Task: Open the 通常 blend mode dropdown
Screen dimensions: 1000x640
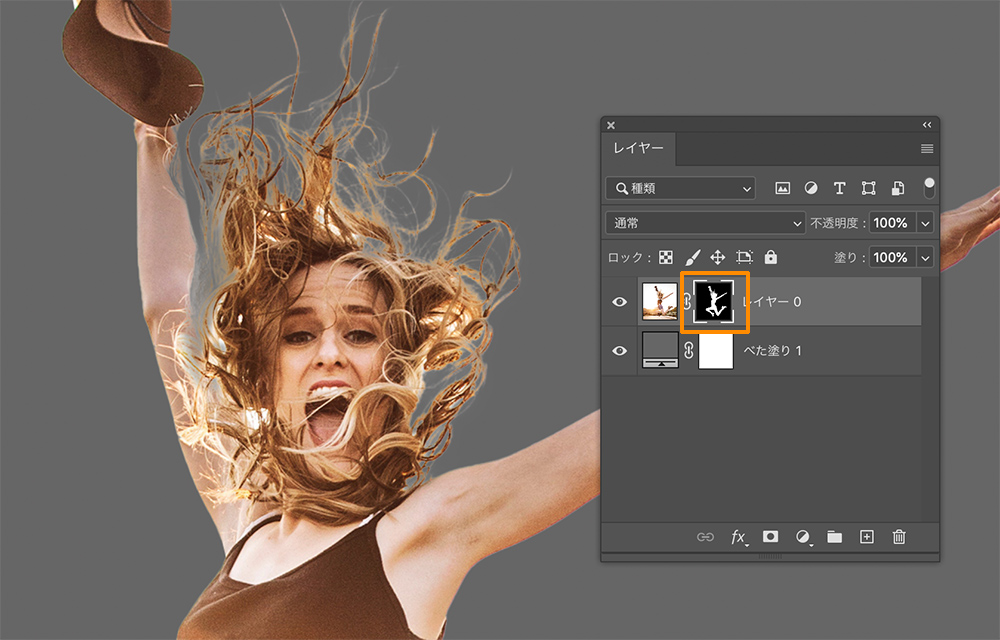Action: click(705, 223)
